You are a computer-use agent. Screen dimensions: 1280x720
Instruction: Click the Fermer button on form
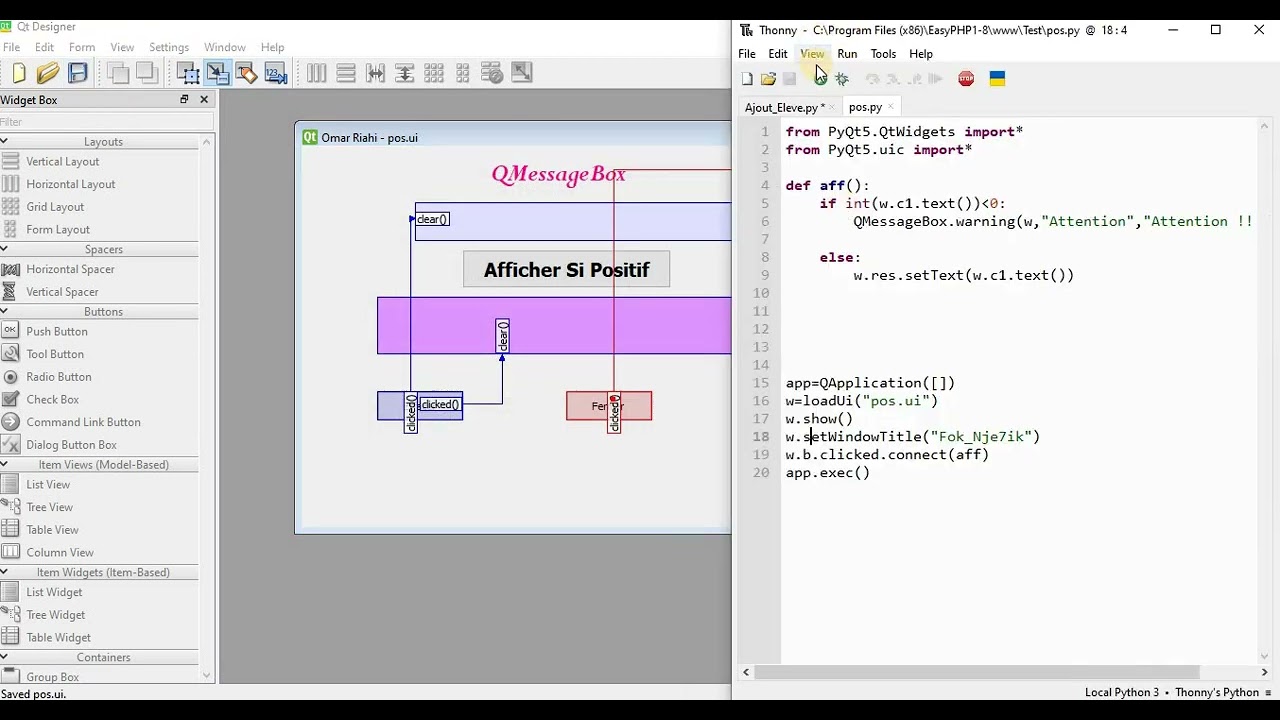click(x=609, y=406)
